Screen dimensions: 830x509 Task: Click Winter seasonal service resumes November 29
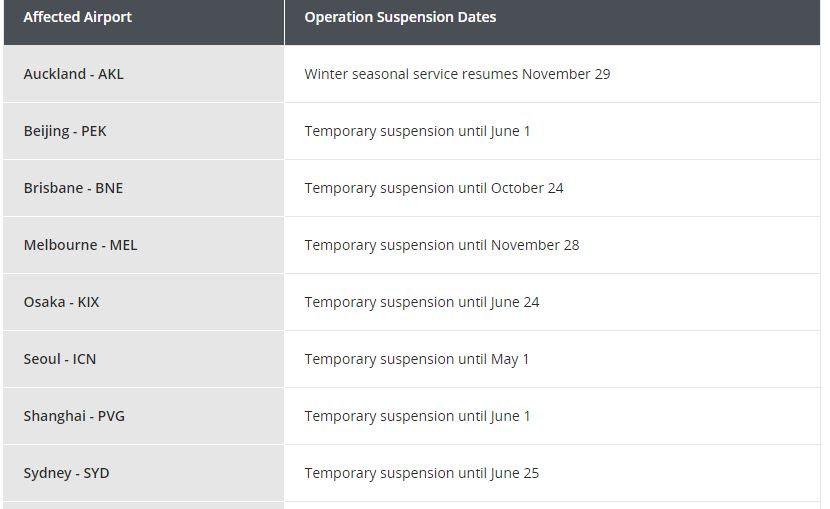(457, 74)
